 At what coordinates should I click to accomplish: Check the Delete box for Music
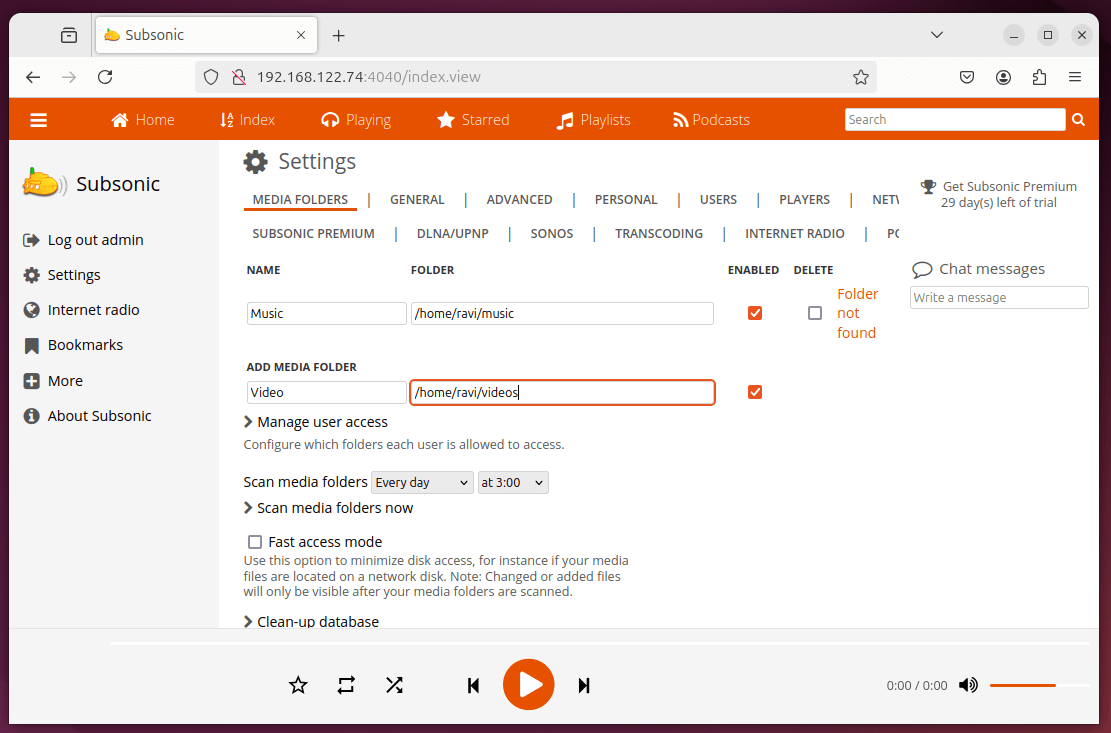click(x=815, y=313)
